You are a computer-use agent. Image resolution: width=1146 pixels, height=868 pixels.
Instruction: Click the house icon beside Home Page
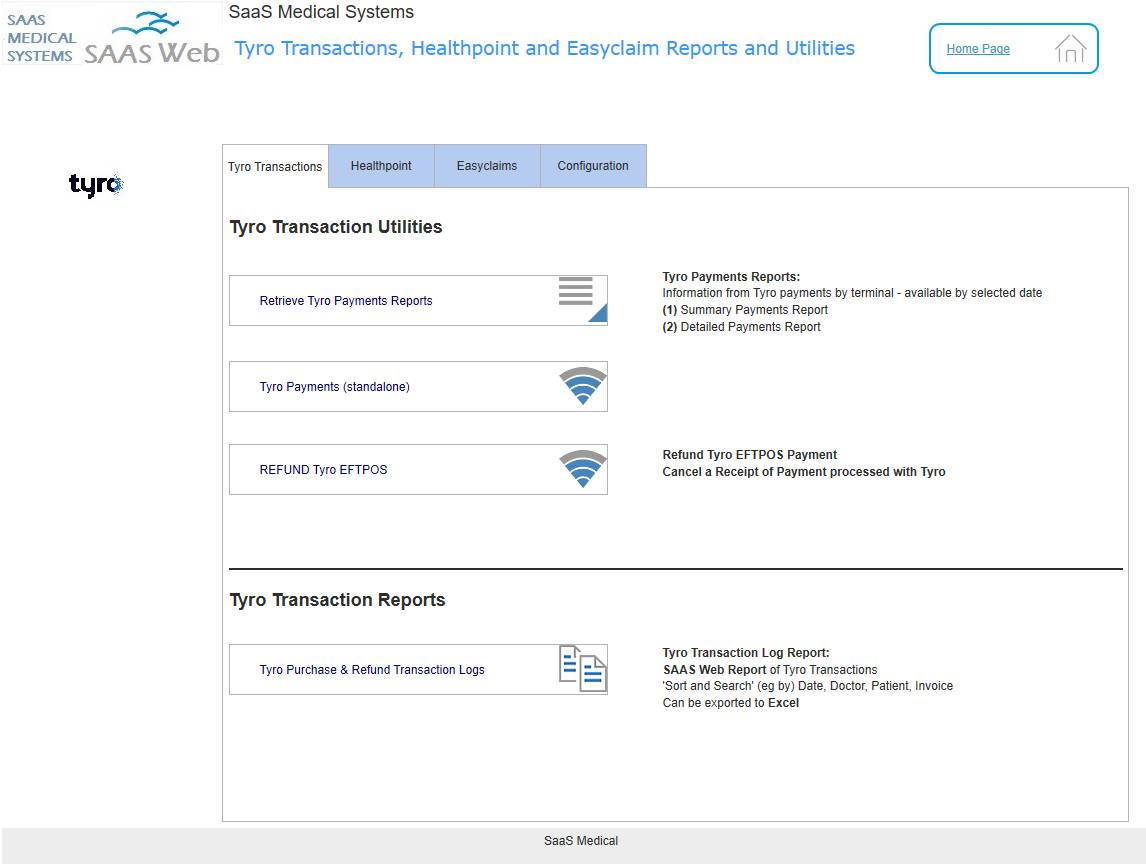[1070, 48]
